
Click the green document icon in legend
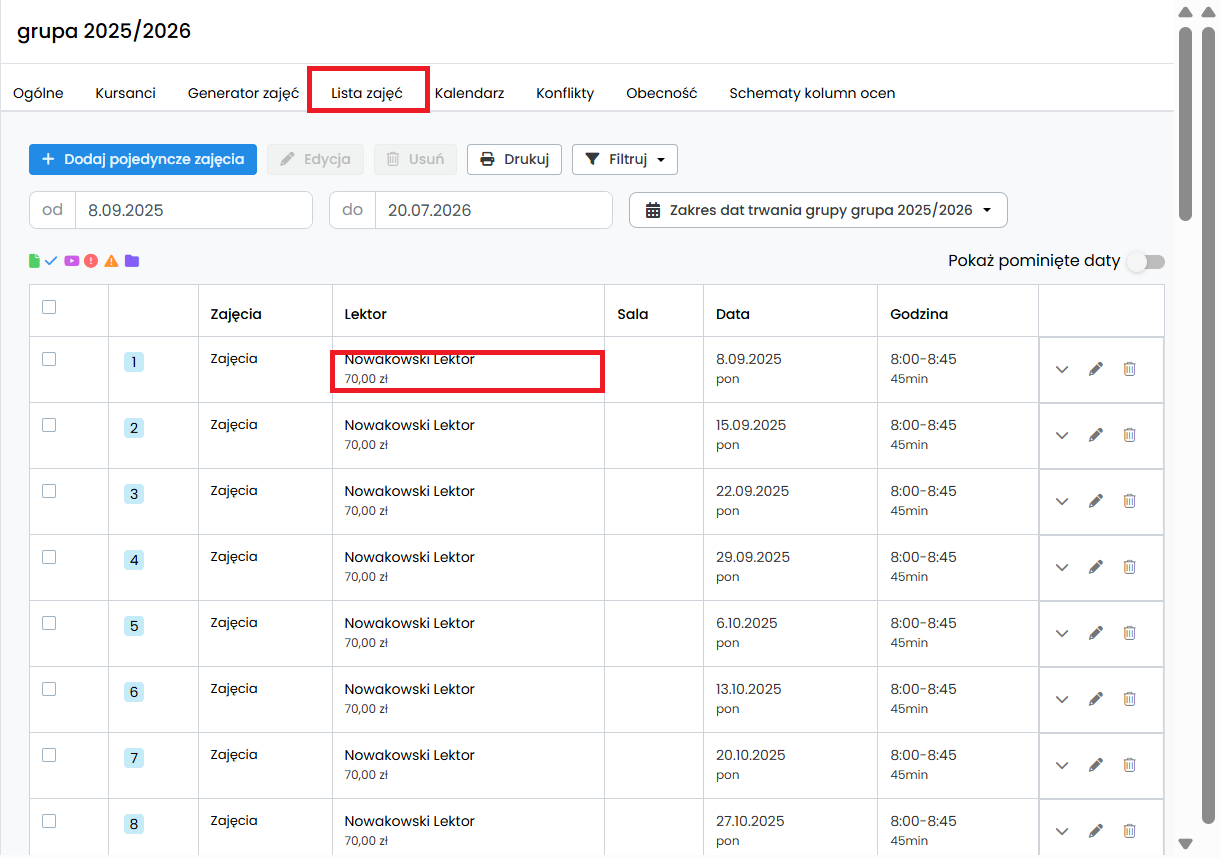35,261
